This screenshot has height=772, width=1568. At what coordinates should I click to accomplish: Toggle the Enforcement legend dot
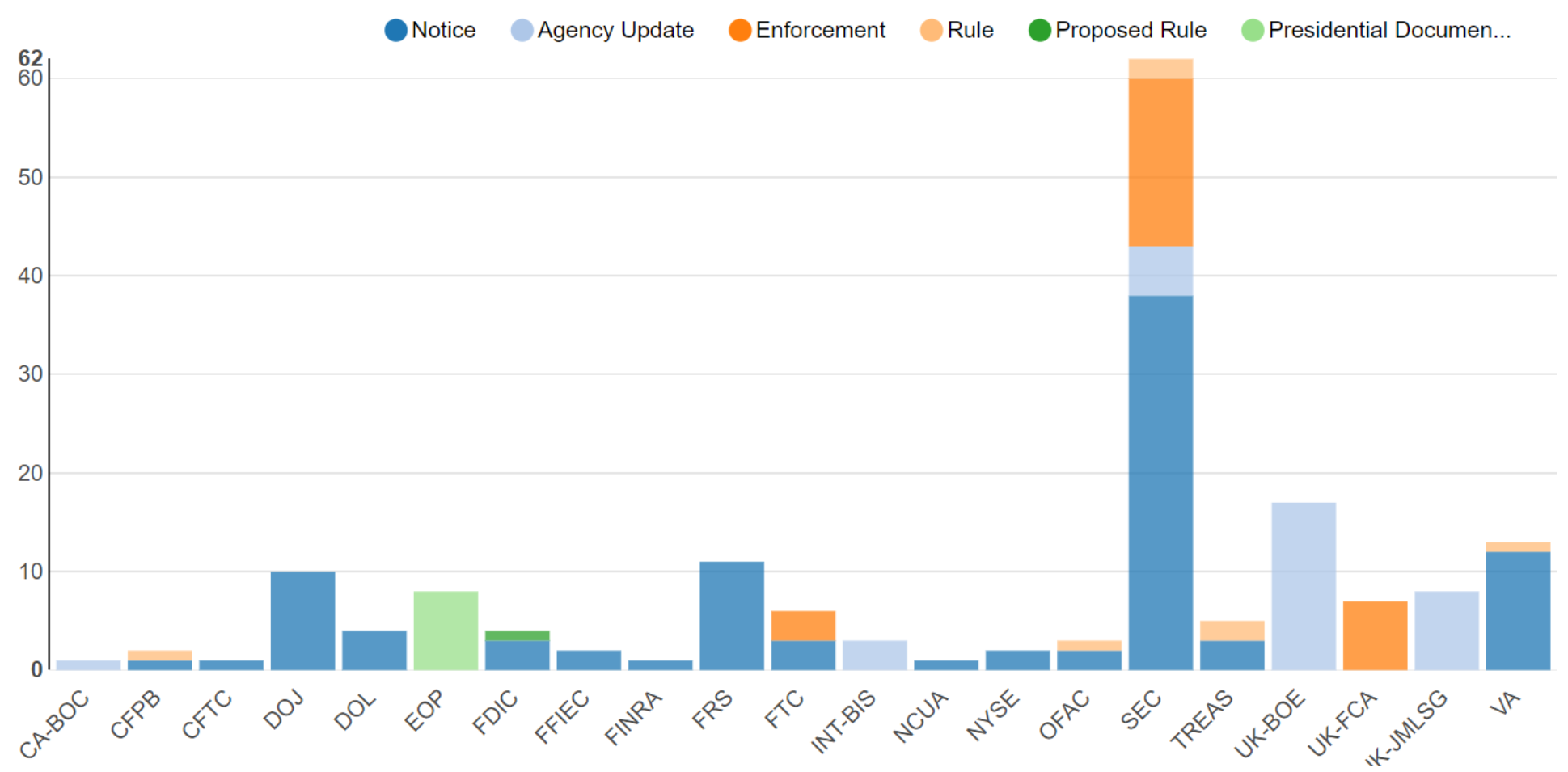coord(740,31)
